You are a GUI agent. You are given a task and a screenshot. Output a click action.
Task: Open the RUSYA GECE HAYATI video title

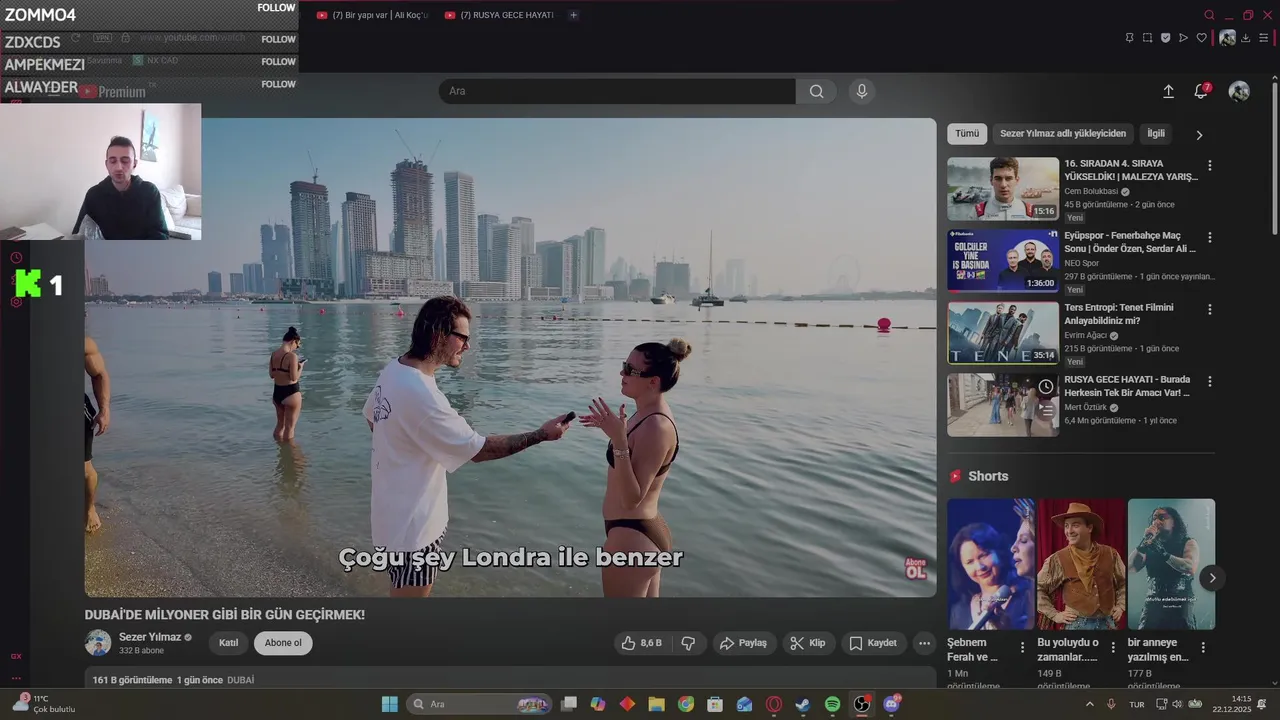coord(1127,386)
